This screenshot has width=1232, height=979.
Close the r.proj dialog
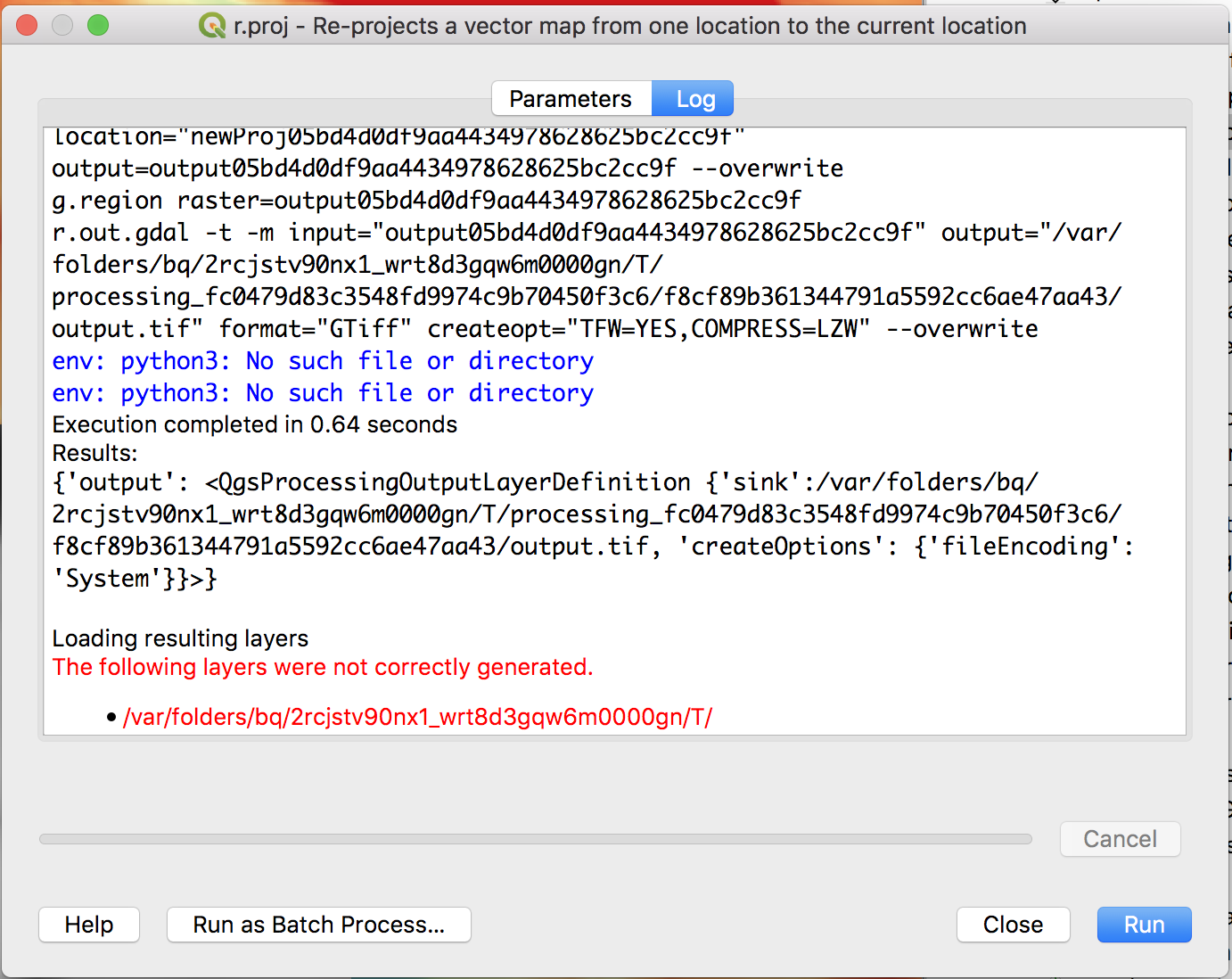1013,925
